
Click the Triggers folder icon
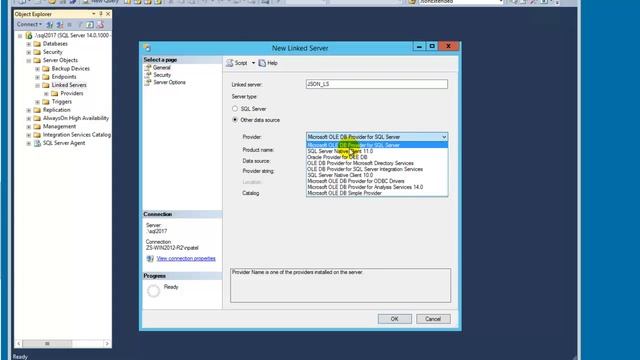[x=46, y=102]
